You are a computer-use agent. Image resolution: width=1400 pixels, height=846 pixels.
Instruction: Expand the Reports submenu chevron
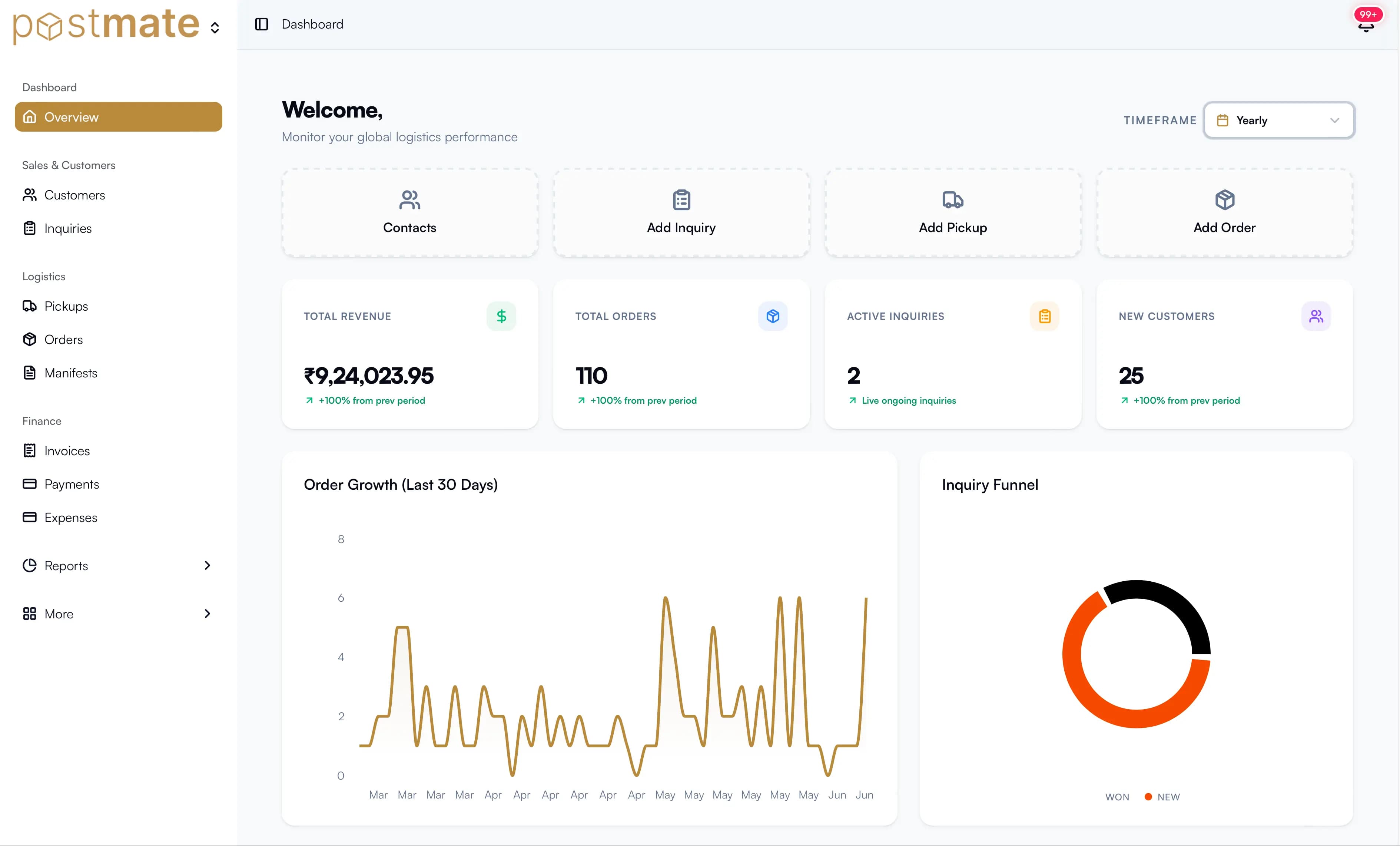[x=208, y=565]
